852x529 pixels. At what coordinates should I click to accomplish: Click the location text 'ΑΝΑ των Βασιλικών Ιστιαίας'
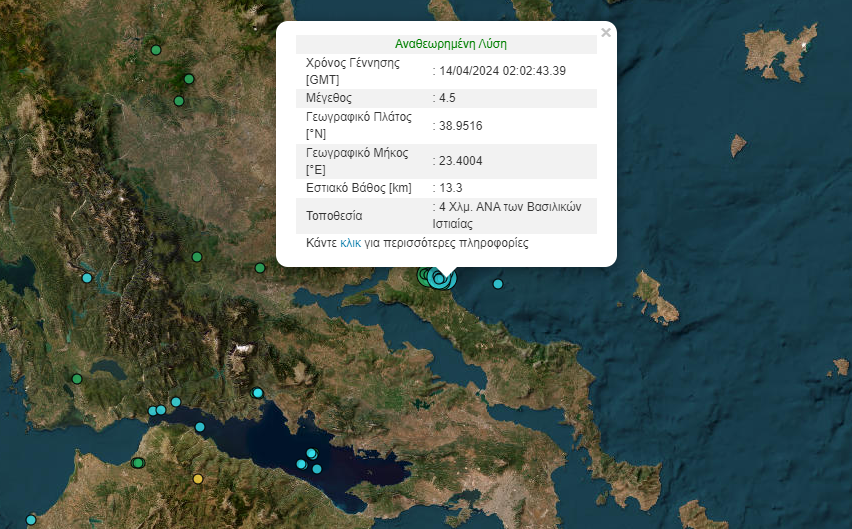tap(512, 215)
